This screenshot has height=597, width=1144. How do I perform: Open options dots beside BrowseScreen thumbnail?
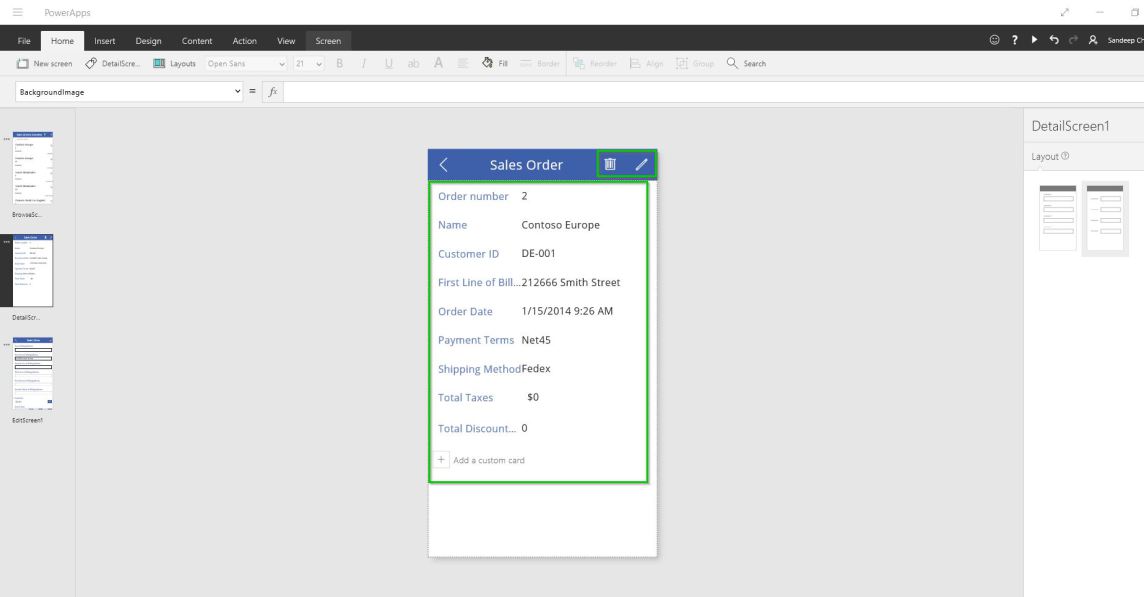tap(7, 139)
